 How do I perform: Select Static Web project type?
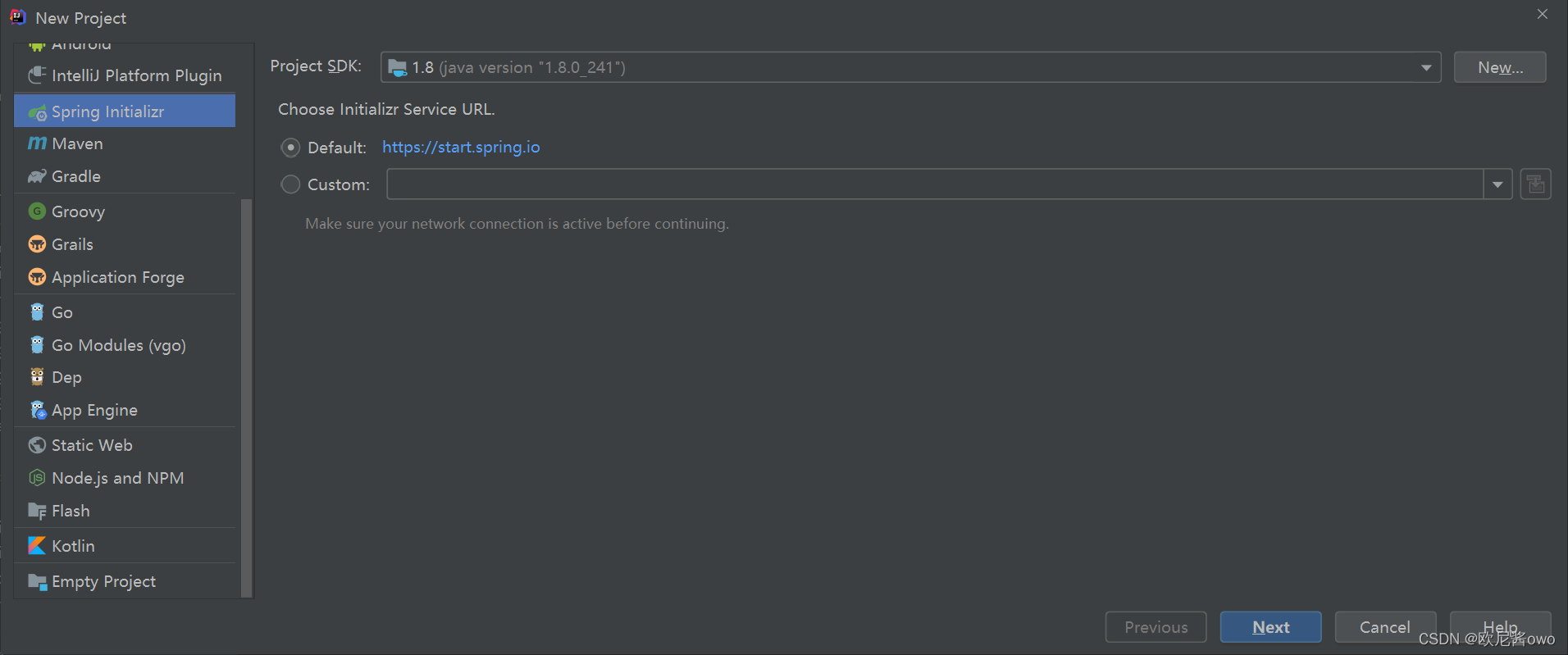coord(125,445)
